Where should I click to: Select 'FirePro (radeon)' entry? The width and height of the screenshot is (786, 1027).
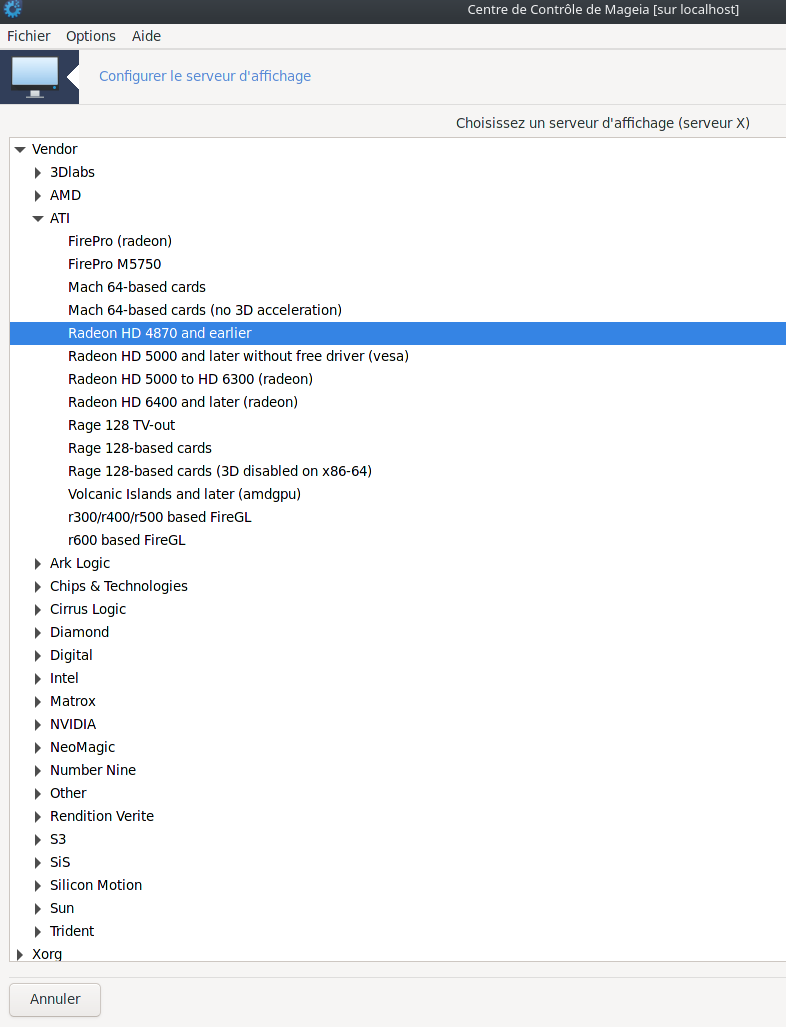[x=120, y=241]
